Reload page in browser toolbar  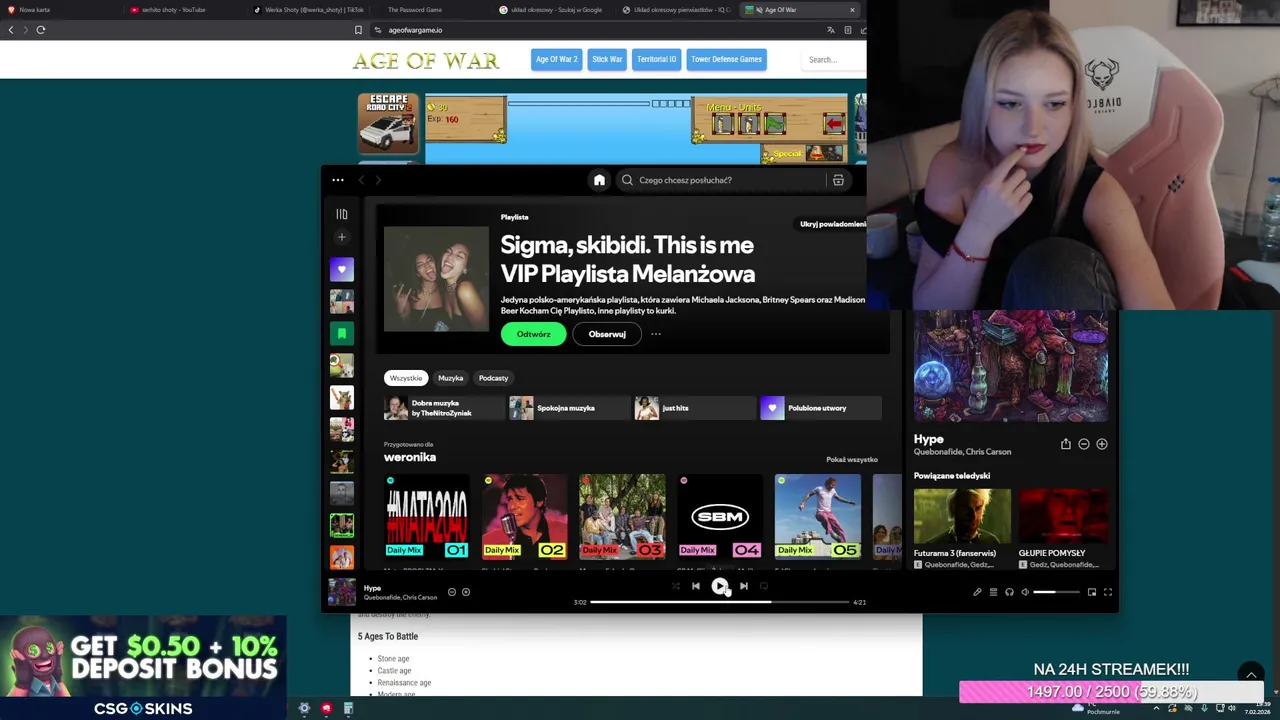[x=41, y=30]
